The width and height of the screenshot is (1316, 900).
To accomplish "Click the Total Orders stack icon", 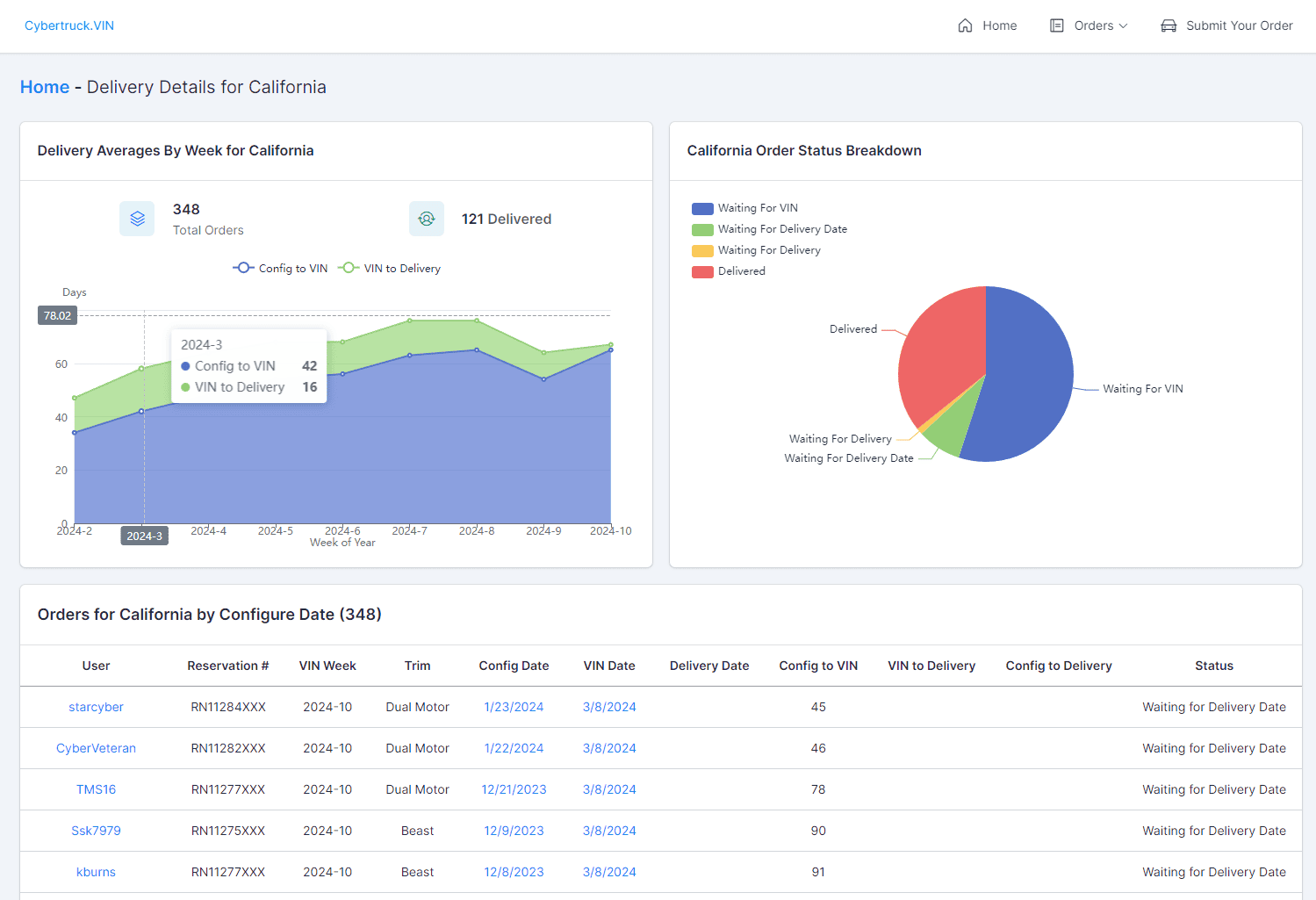I will point(137,219).
